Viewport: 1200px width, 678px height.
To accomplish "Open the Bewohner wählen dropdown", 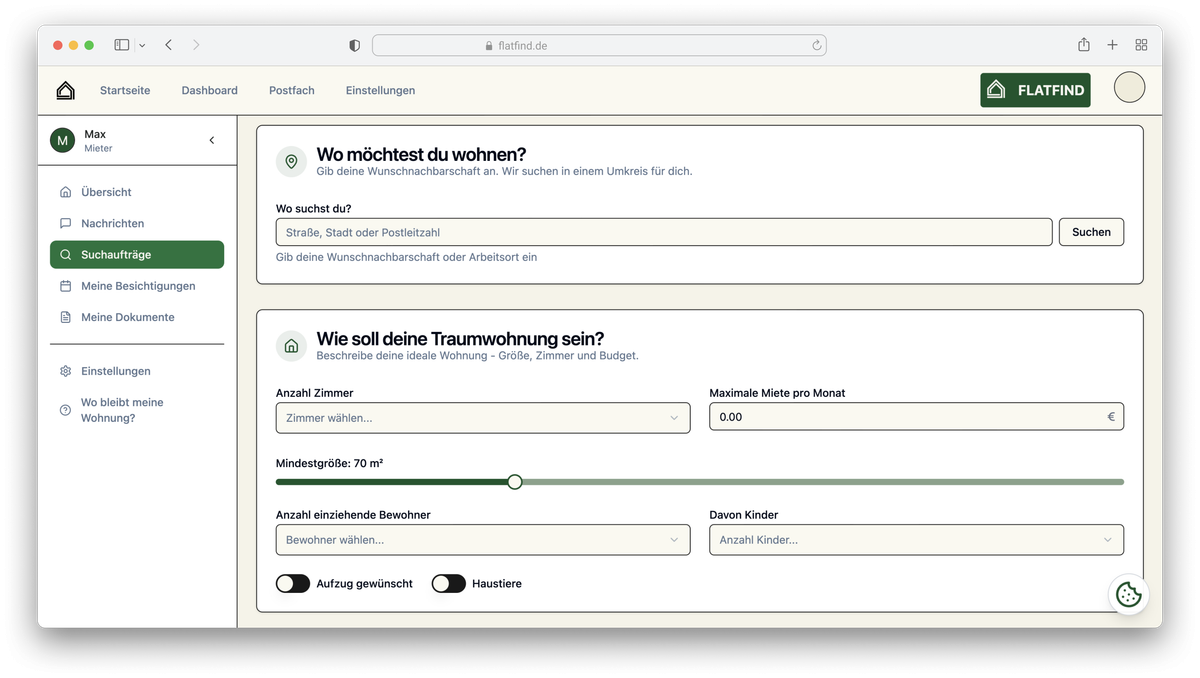I will coord(482,539).
